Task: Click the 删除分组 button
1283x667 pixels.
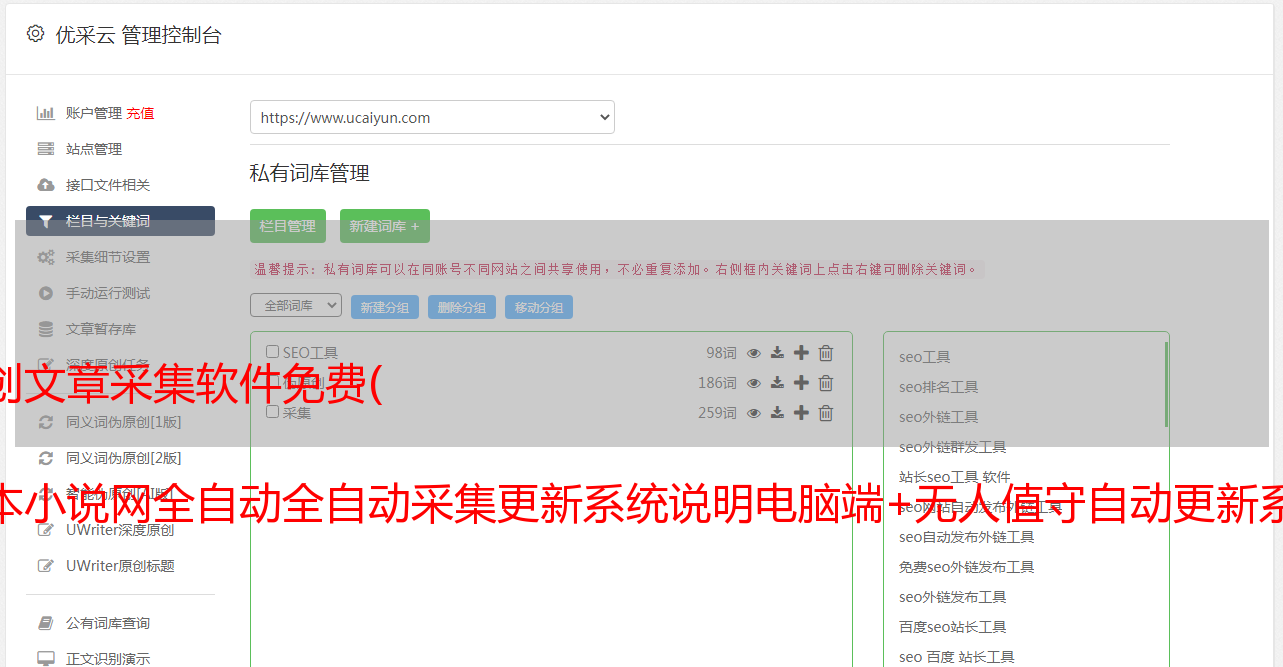Action: [462, 307]
